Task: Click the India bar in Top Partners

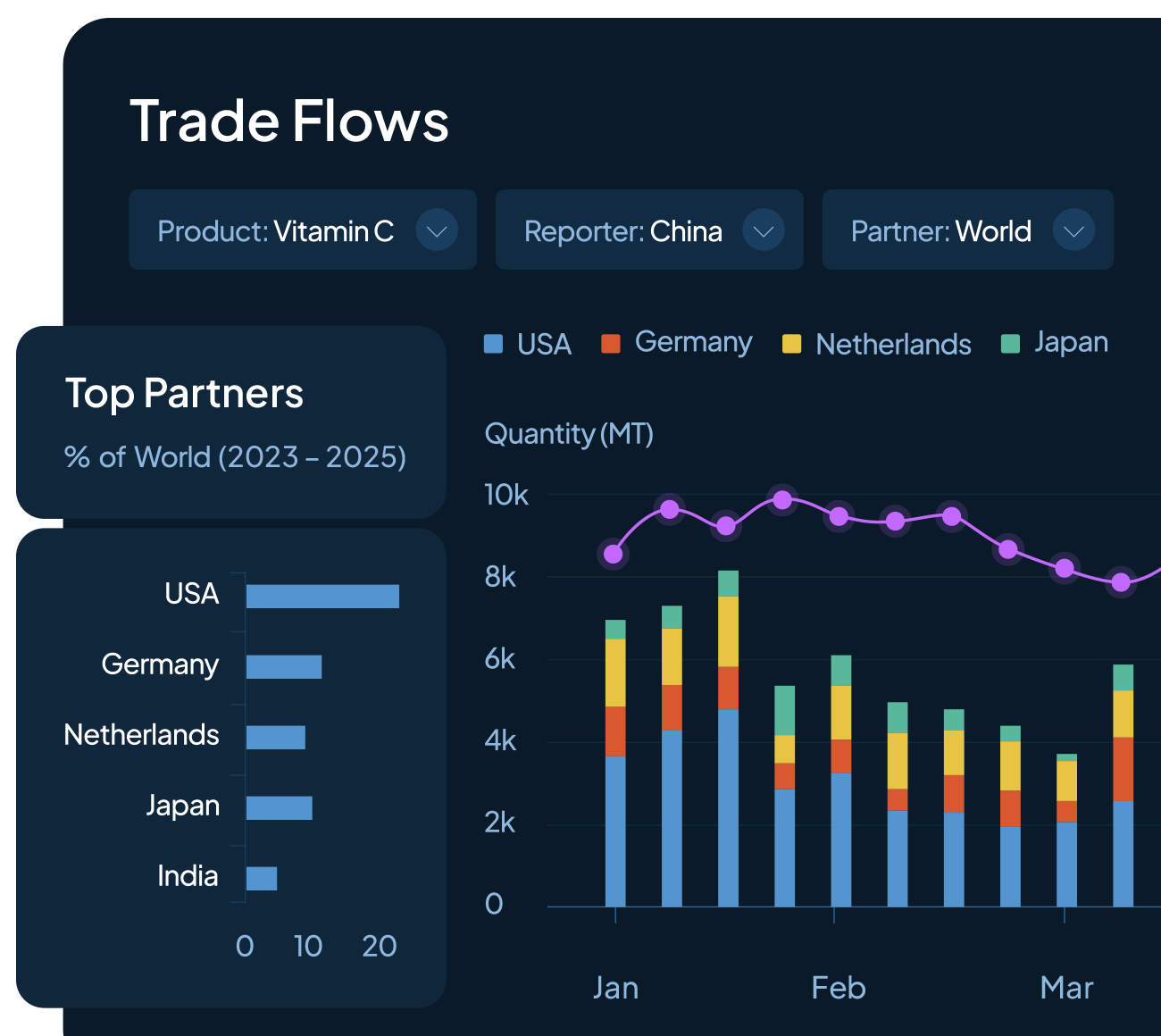Action: pos(262,879)
